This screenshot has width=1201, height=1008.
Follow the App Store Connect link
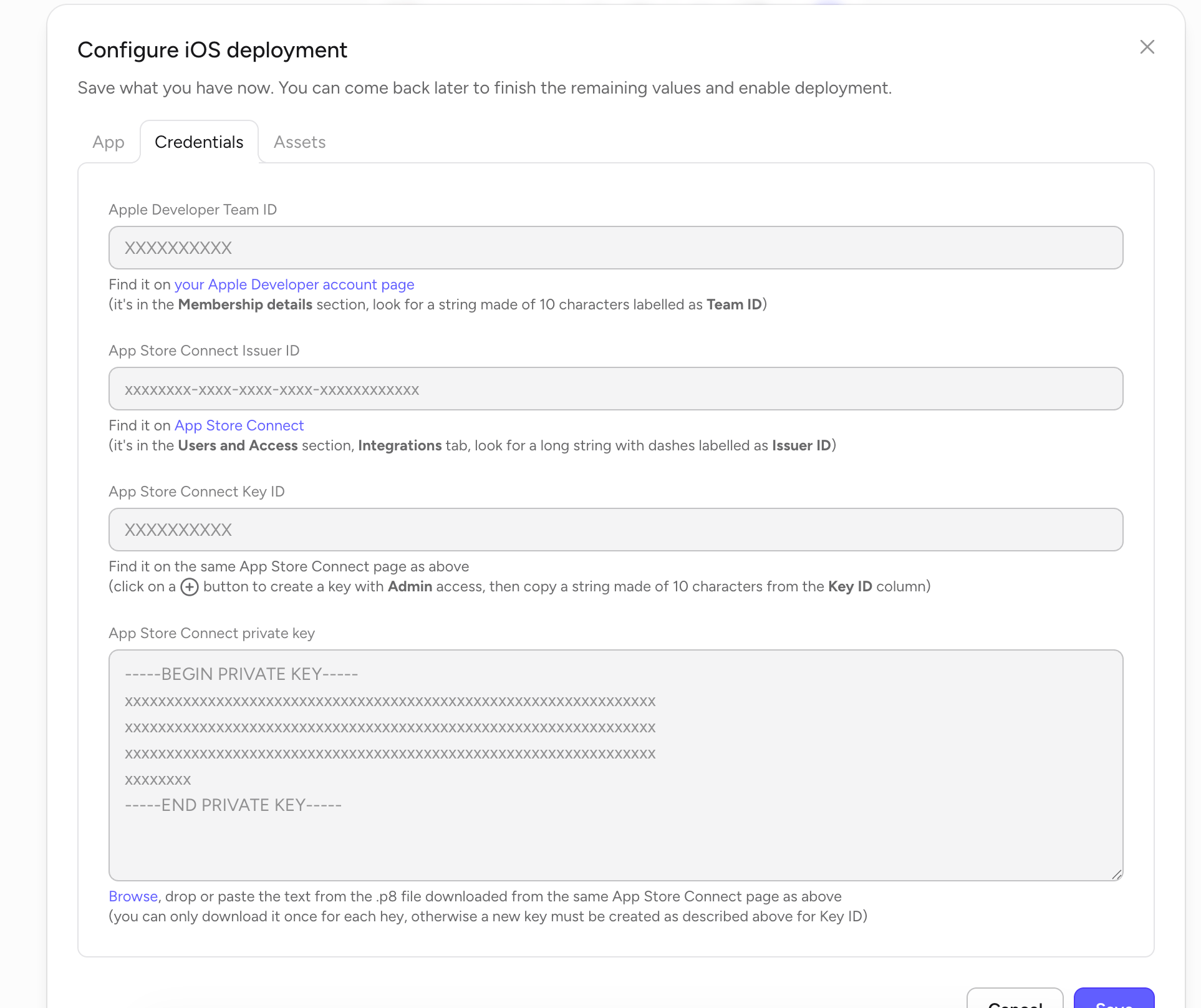[239, 425]
